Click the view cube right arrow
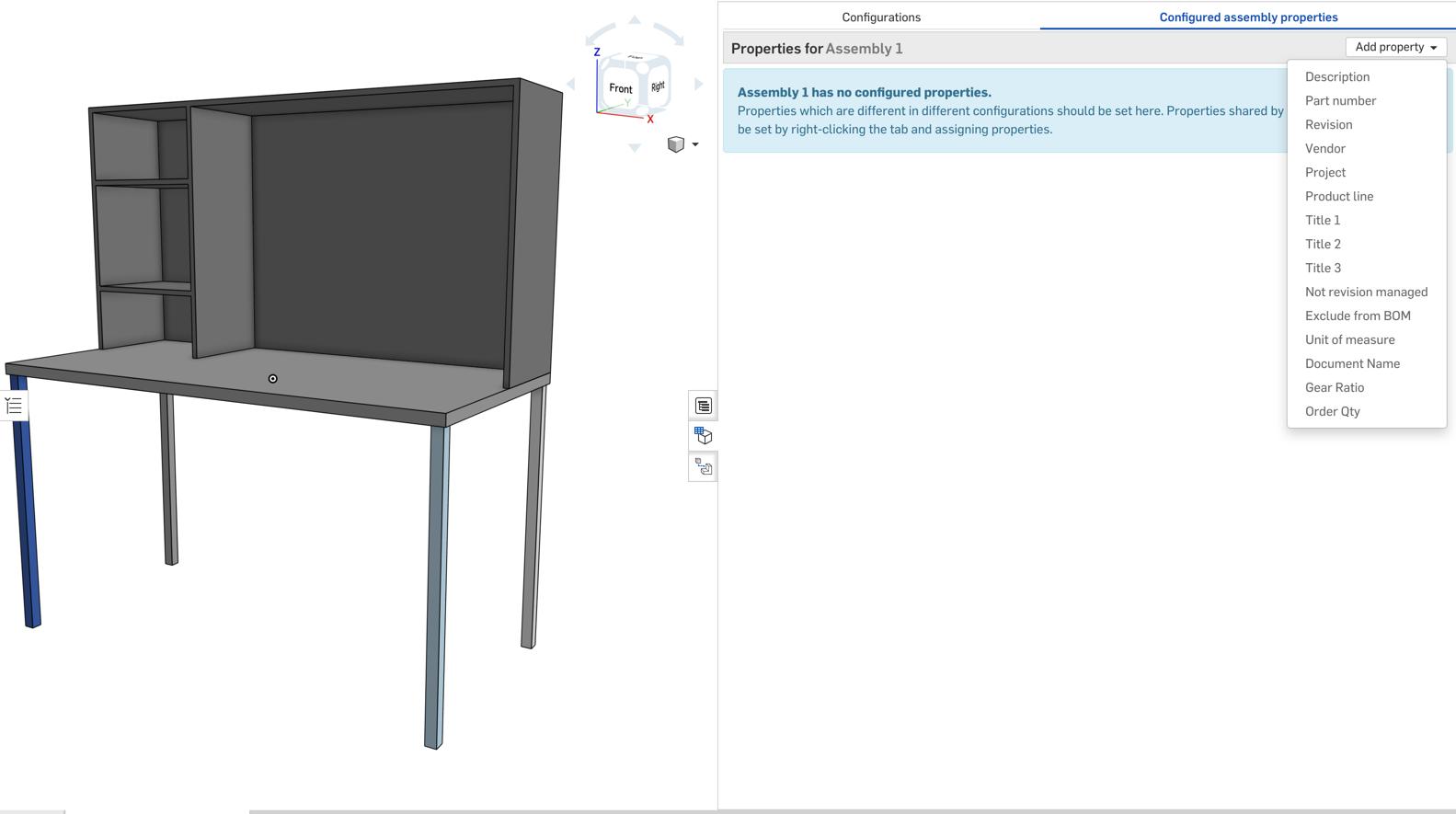Image resolution: width=1456 pixels, height=814 pixels. (x=699, y=85)
